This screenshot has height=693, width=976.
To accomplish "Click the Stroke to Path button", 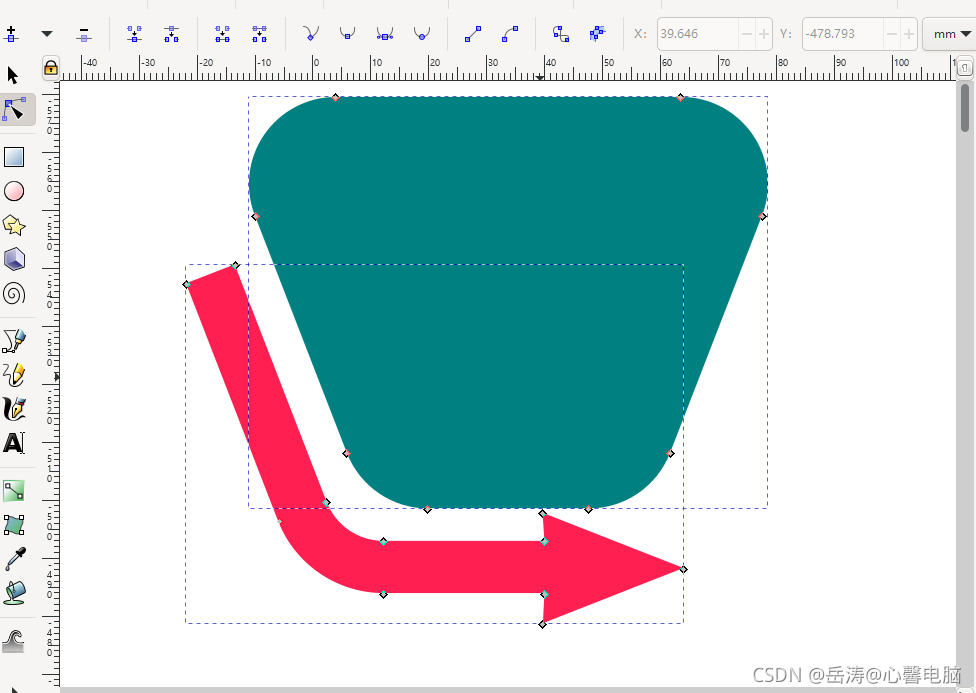I will coord(598,34).
